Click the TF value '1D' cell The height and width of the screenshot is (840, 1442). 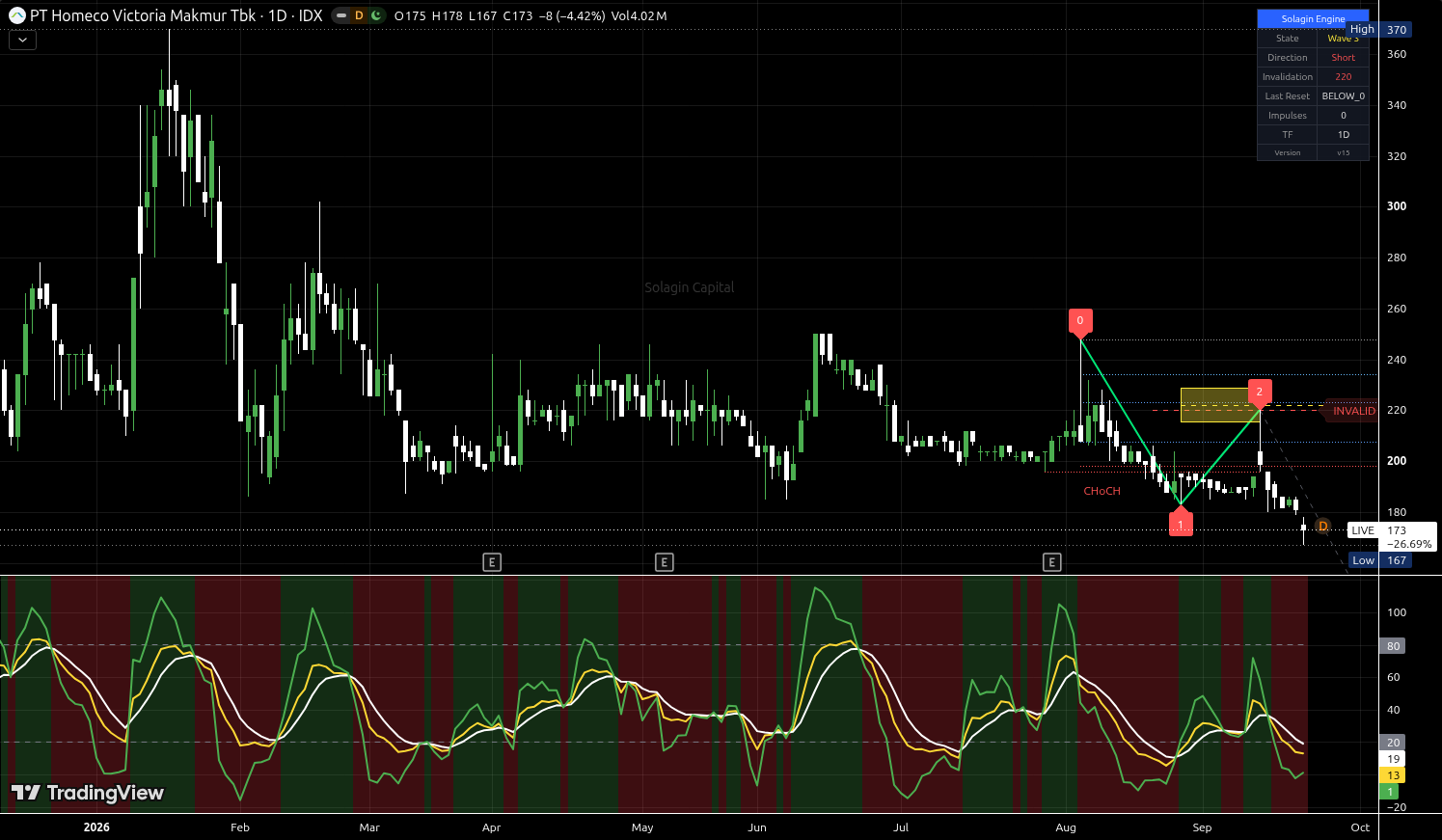click(x=1343, y=135)
